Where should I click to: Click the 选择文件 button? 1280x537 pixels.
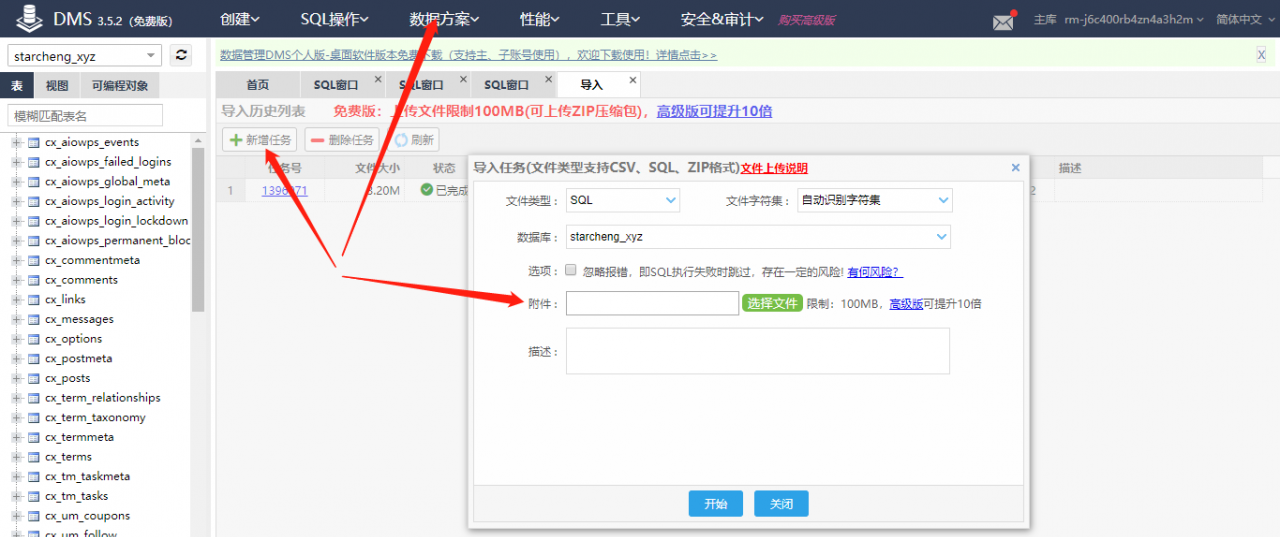tap(772, 303)
